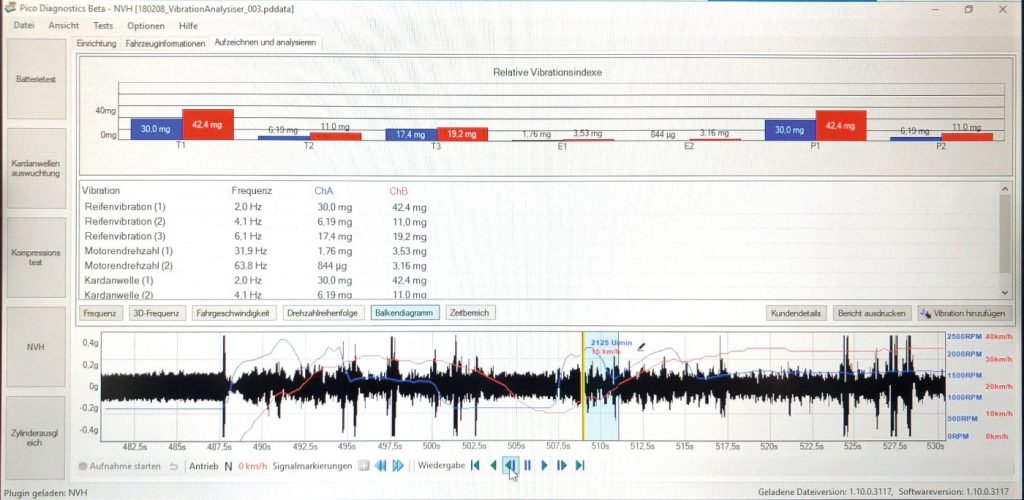
Task: Select the Zeitbereich view
Action: point(470,313)
